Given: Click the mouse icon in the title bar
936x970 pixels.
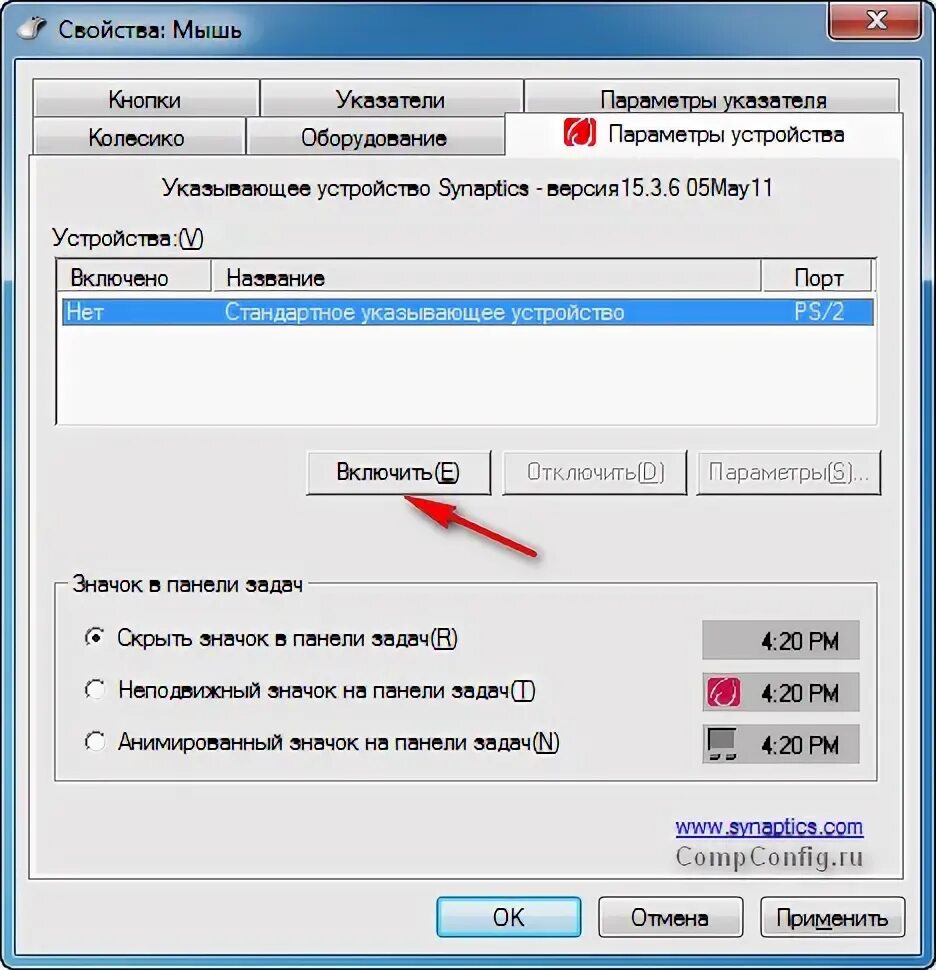Looking at the screenshot, I should pyautogui.click(x=32, y=29).
